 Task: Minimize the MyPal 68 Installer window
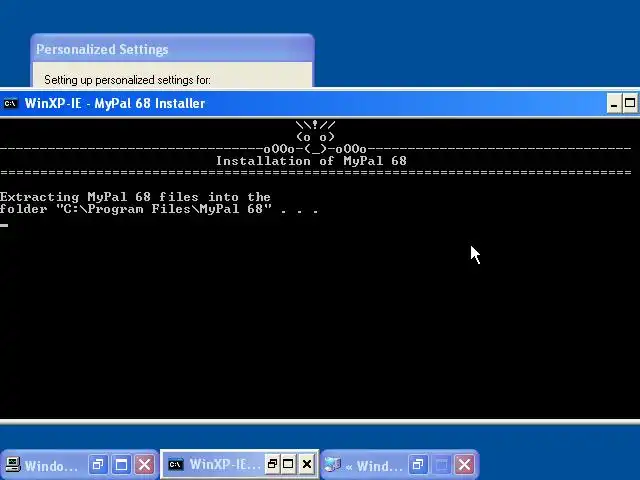pyautogui.click(x=613, y=103)
